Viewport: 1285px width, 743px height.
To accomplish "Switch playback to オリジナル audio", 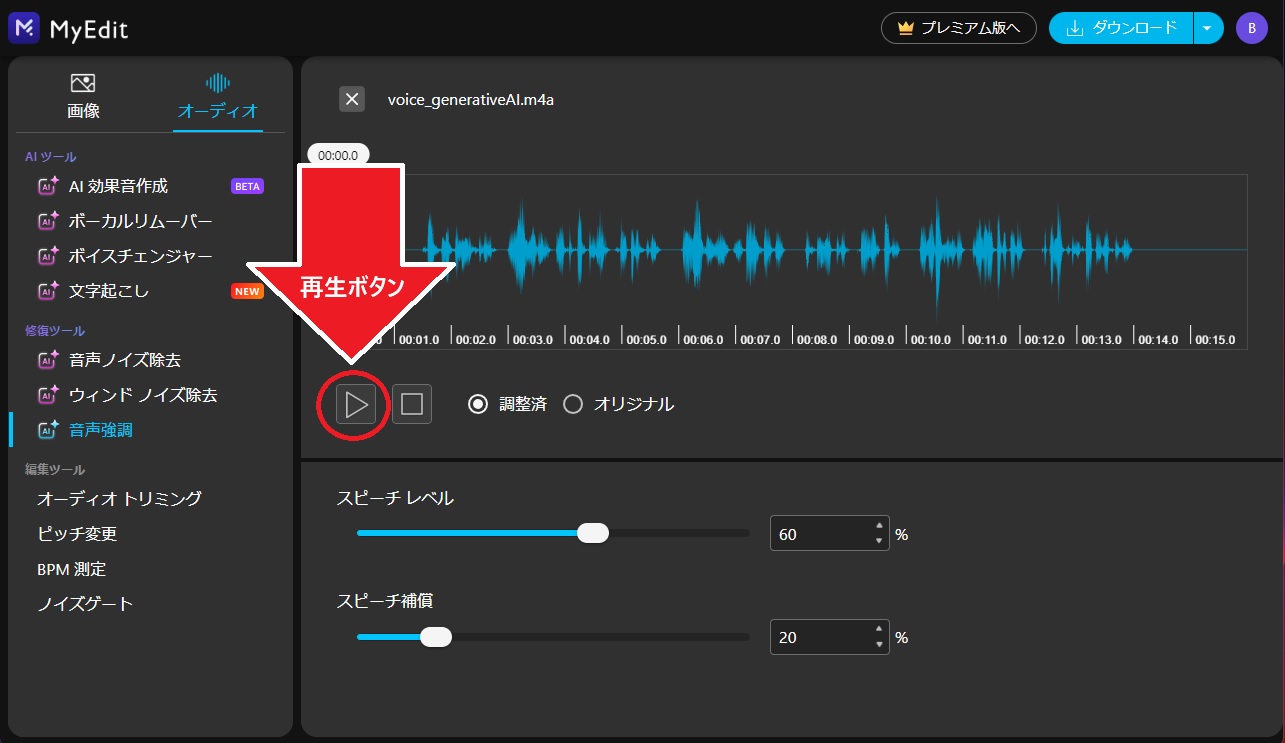I will (571, 404).
